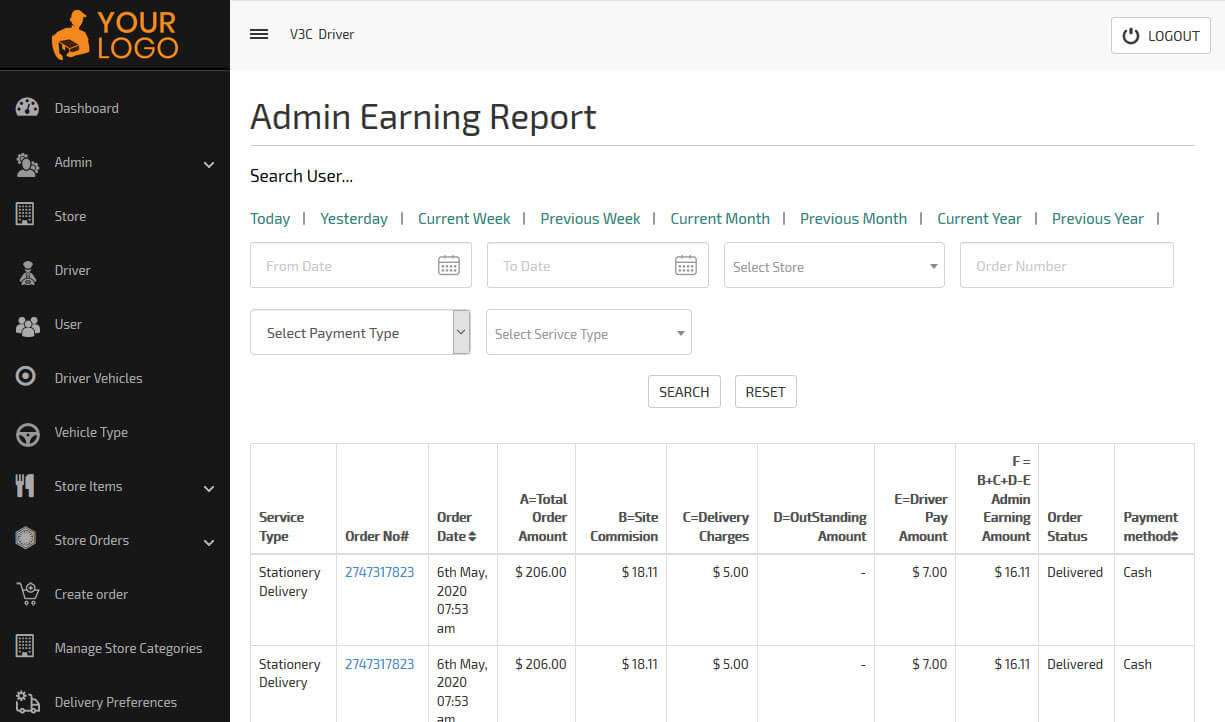The image size is (1225, 722).
Task: Open the Select Service Type dropdown
Action: click(588, 334)
